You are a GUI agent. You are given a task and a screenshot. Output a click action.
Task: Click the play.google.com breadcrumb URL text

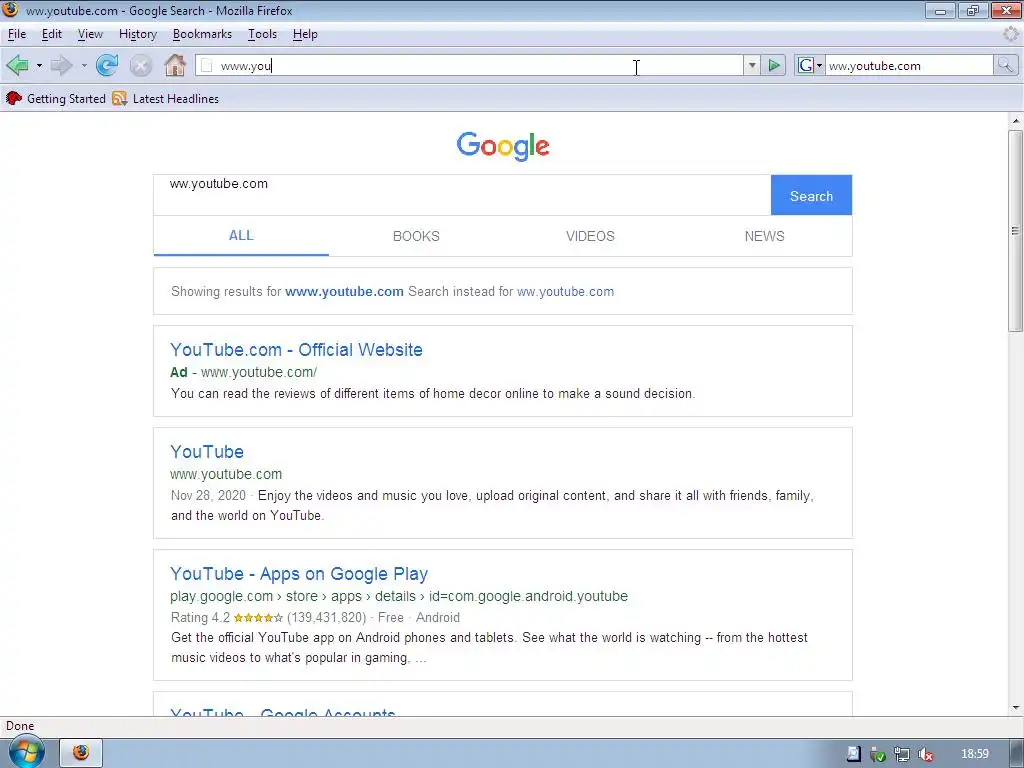tap(399, 596)
